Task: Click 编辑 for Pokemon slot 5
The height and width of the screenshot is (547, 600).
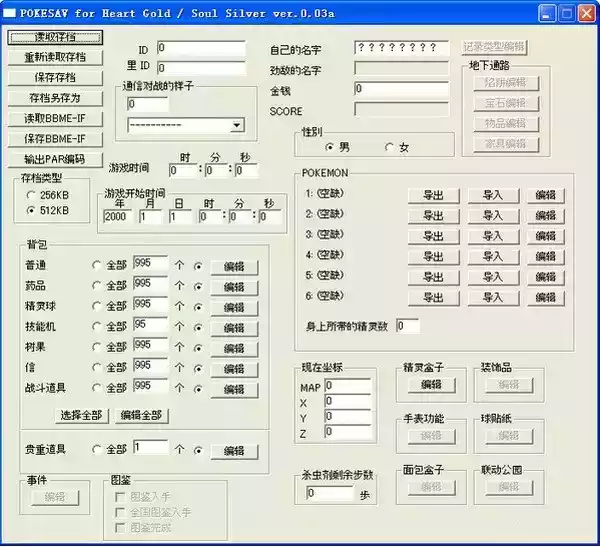Action: [546, 277]
